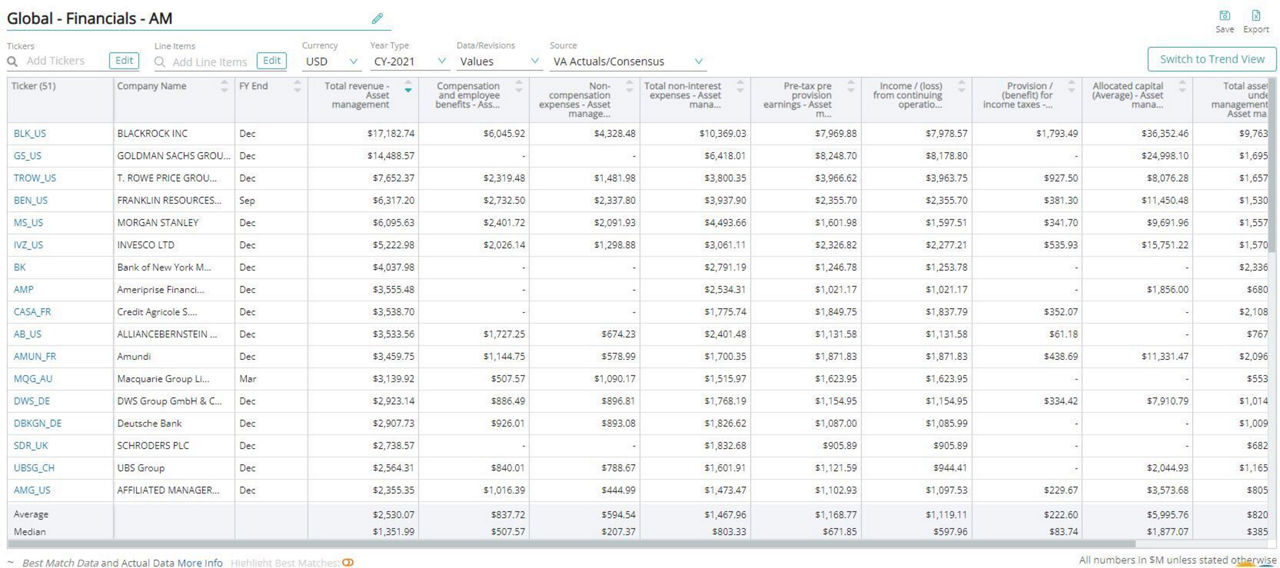Select BlackRock total revenue value $17,182.74
Screen dimensions: 1280x568
(390, 133)
